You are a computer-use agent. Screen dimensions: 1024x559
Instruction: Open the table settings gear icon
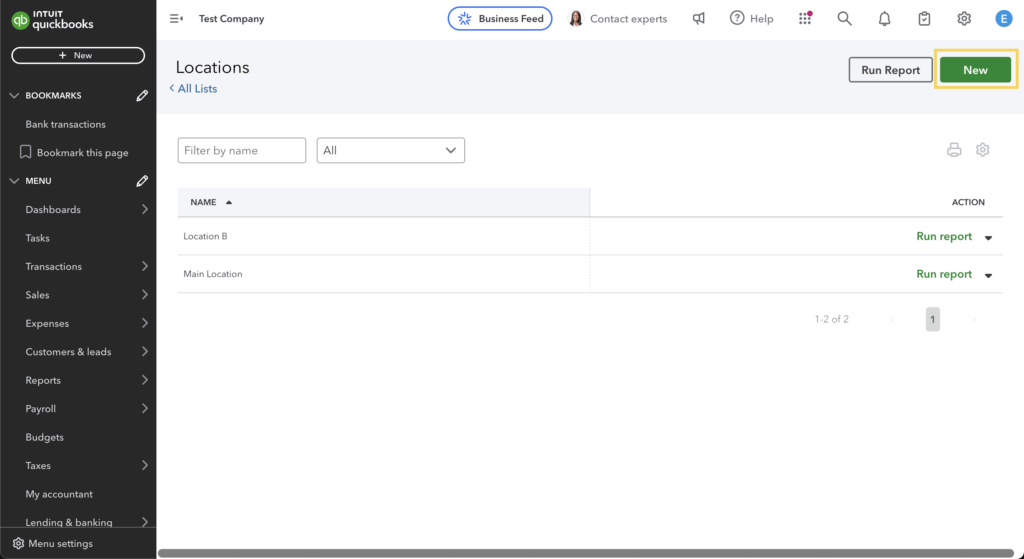coord(982,150)
